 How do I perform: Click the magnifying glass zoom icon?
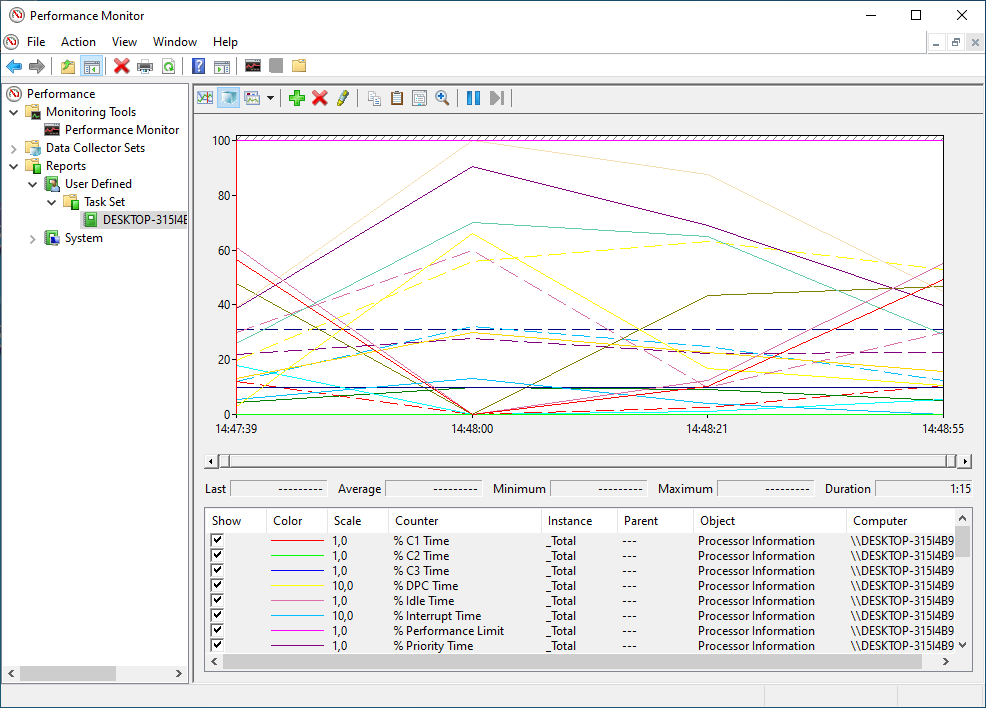pyautogui.click(x=442, y=97)
